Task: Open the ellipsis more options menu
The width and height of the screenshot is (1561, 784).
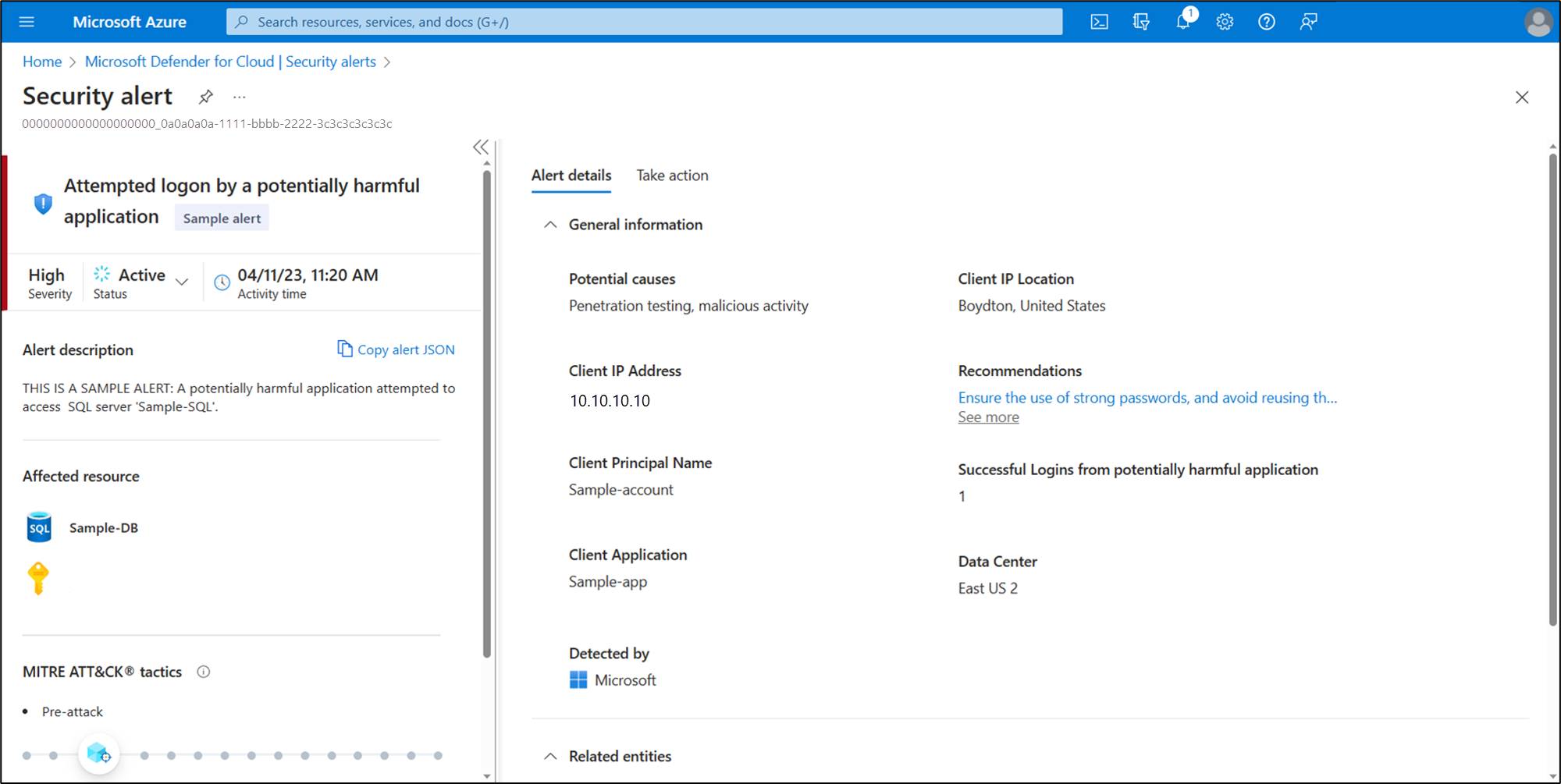Action: click(240, 97)
